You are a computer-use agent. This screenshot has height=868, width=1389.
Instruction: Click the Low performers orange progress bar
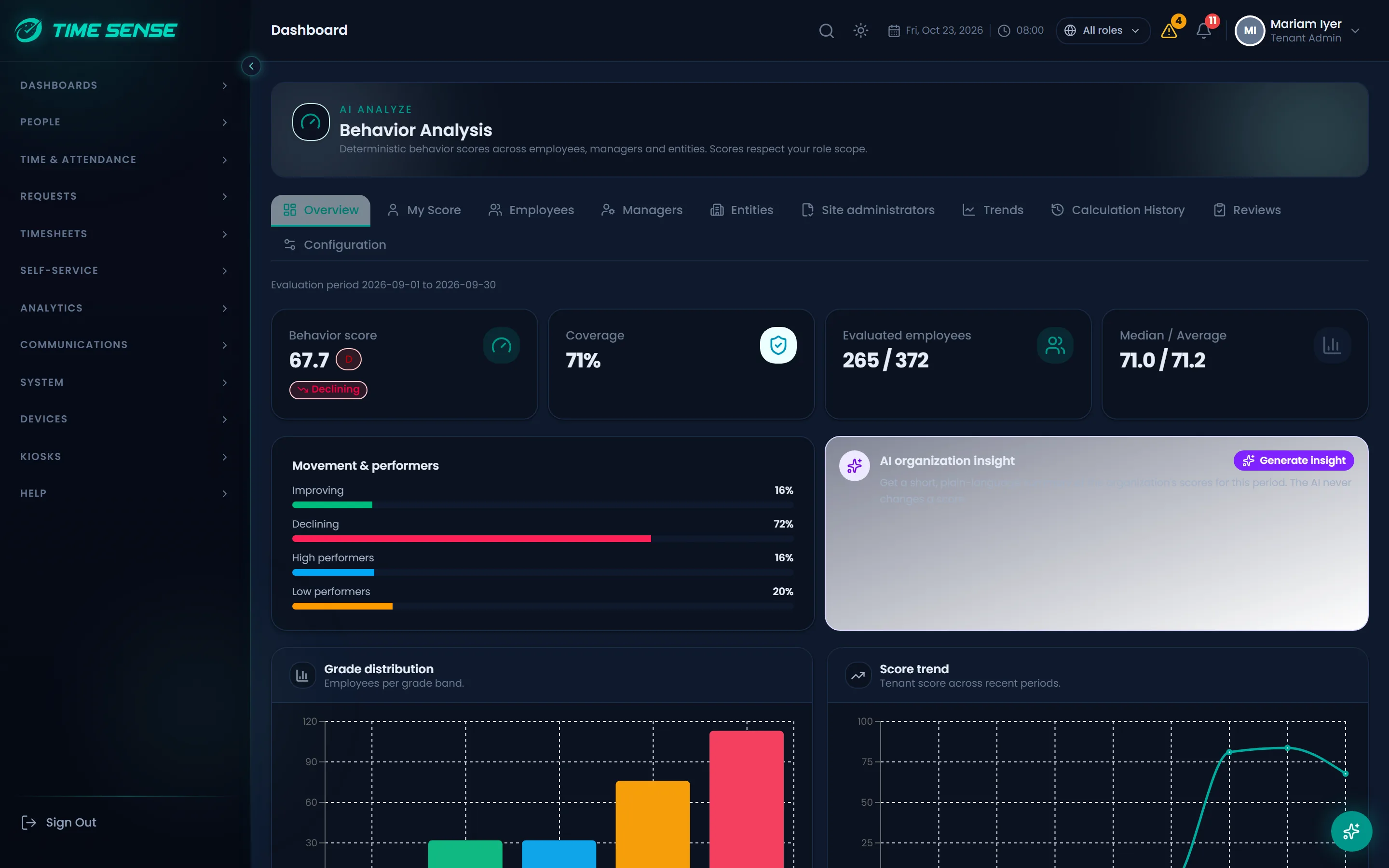tap(342, 606)
